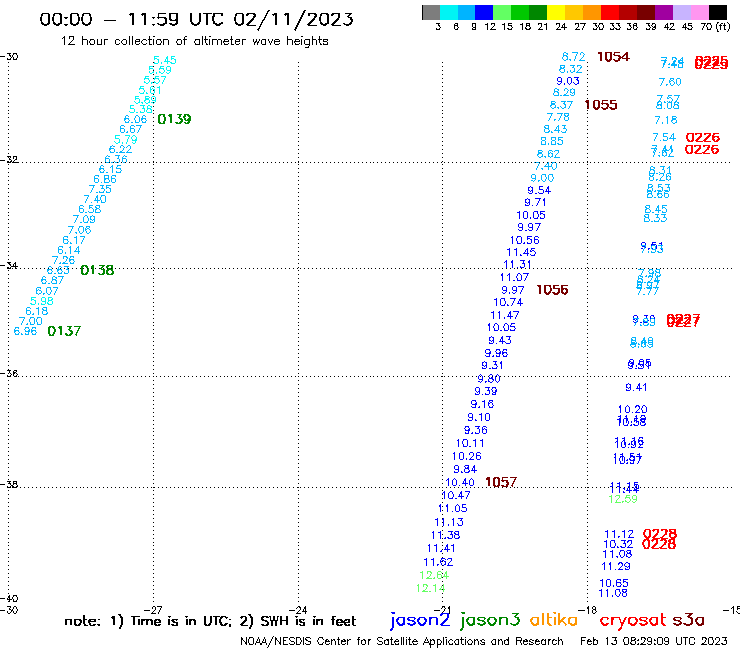Click wave height value 10.74
The width and height of the screenshot is (740, 650).
508,302
